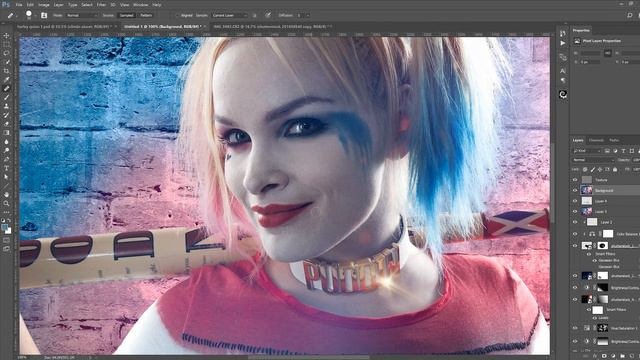Screen dimensions: 640x360
Task: Open the Window menu
Action: (140, 5)
